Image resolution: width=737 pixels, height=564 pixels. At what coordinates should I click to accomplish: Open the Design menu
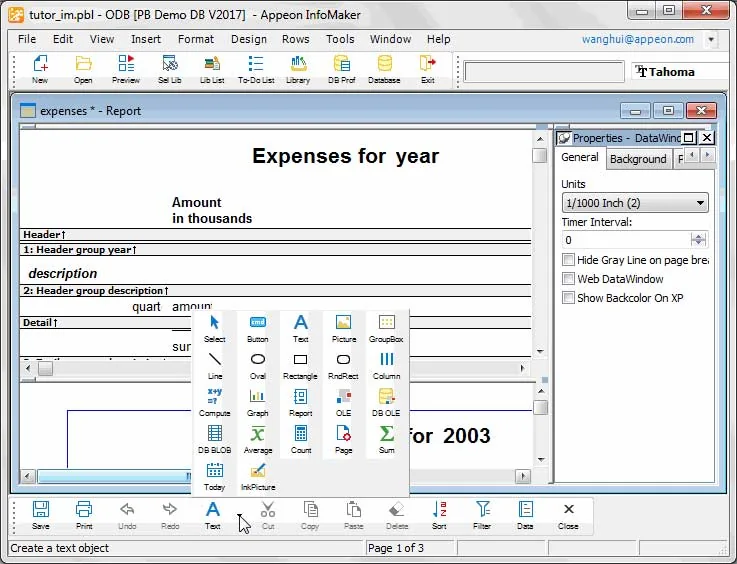click(x=249, y=39)
